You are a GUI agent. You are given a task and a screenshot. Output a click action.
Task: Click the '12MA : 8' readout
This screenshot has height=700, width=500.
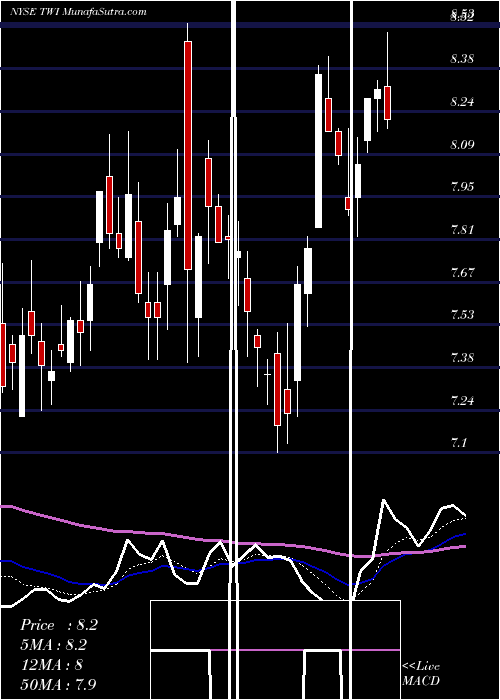(x=51, y=665)
